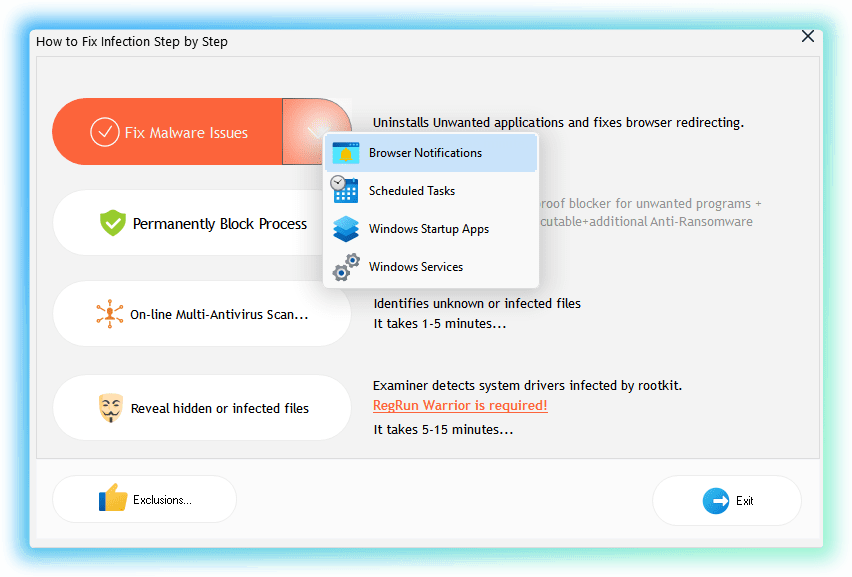Choose Scheduled Tasks in the popup menu

click(412, 191)
